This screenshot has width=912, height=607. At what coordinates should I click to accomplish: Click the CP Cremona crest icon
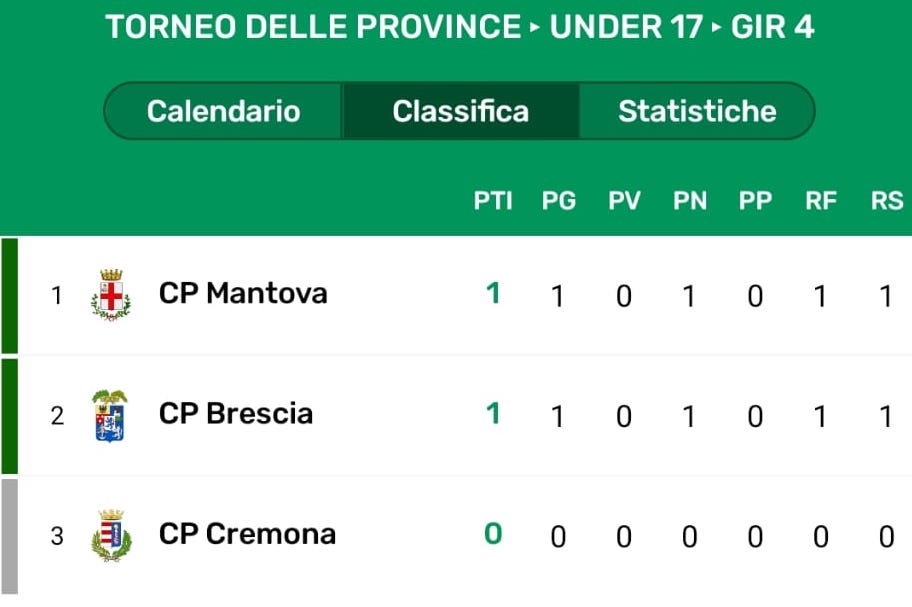111,535
